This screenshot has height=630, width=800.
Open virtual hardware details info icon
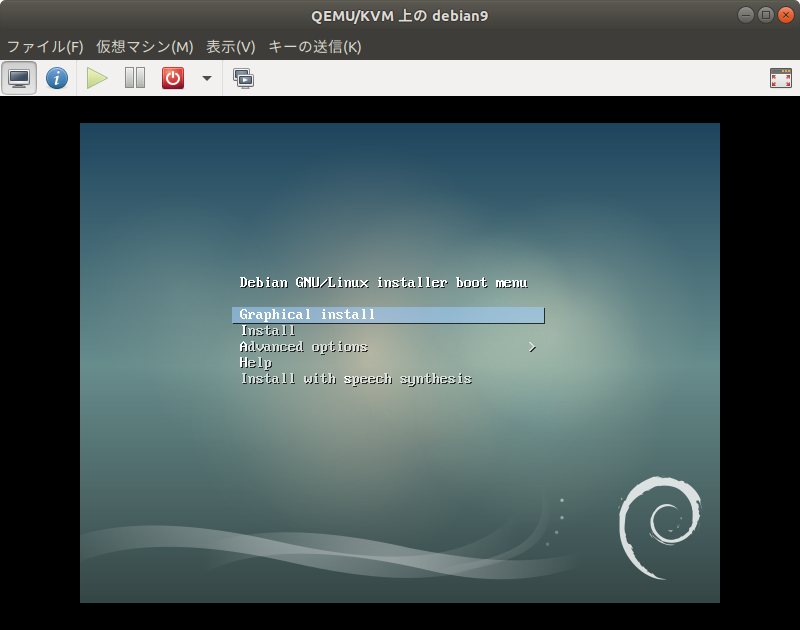coord(57,78)
